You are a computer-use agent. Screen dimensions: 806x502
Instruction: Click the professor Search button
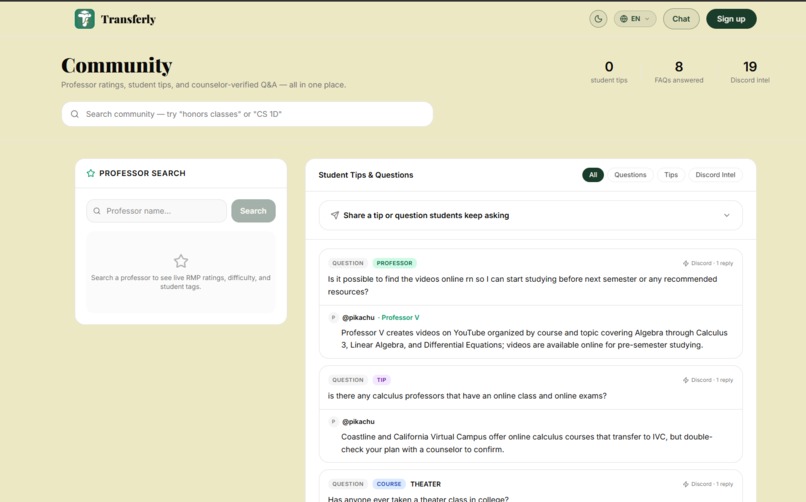pos(253,211)
